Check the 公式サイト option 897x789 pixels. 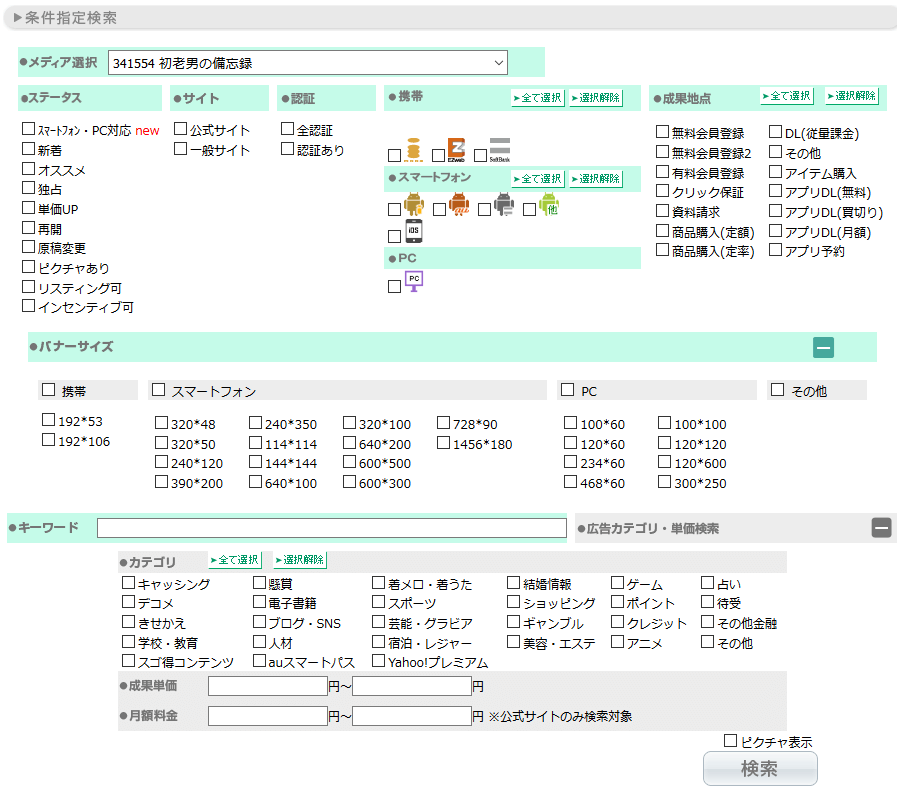[180, 129]
